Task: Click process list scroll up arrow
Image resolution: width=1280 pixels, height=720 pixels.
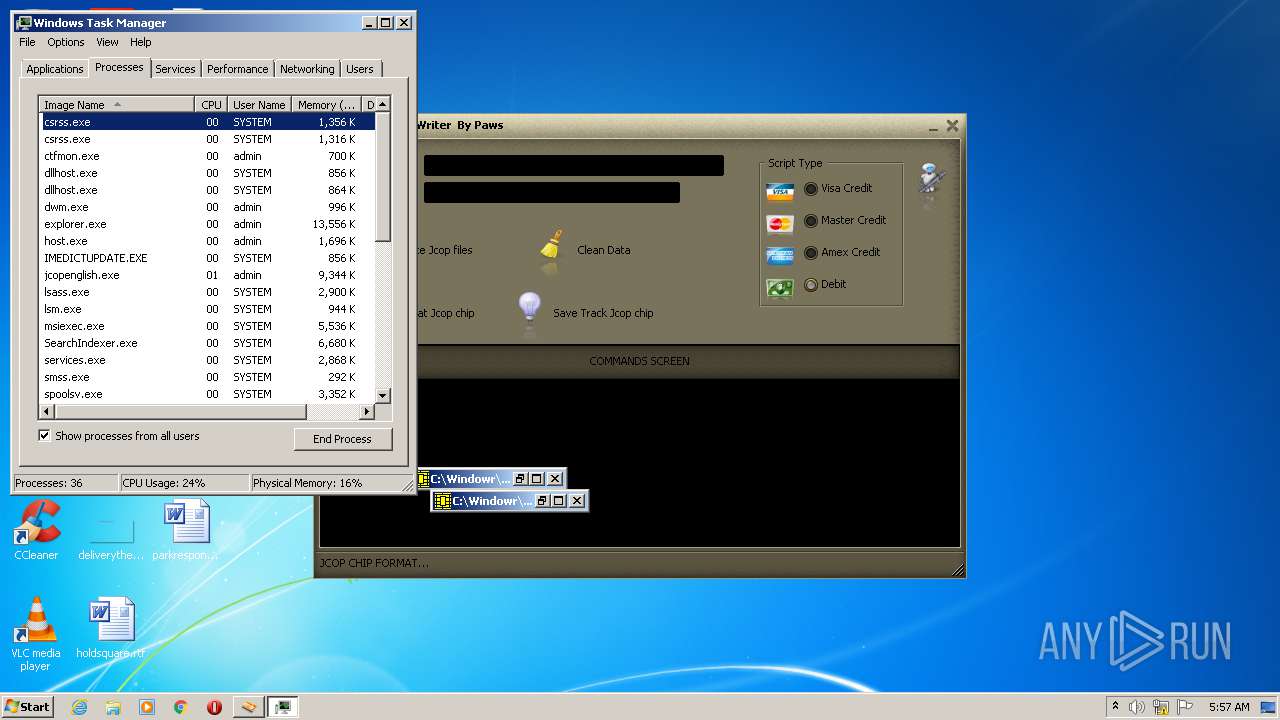Action: tap(383, 104)
